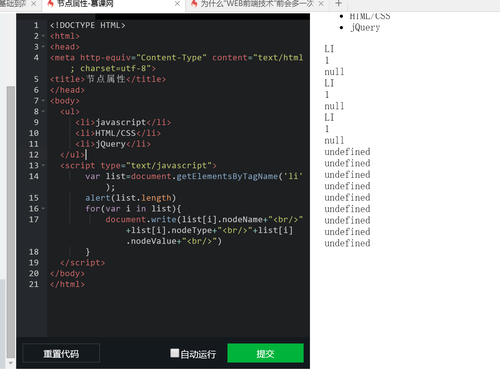Click the for(var i in list) line
Viewport: 500px width, 373px height.
click(133, 209)
